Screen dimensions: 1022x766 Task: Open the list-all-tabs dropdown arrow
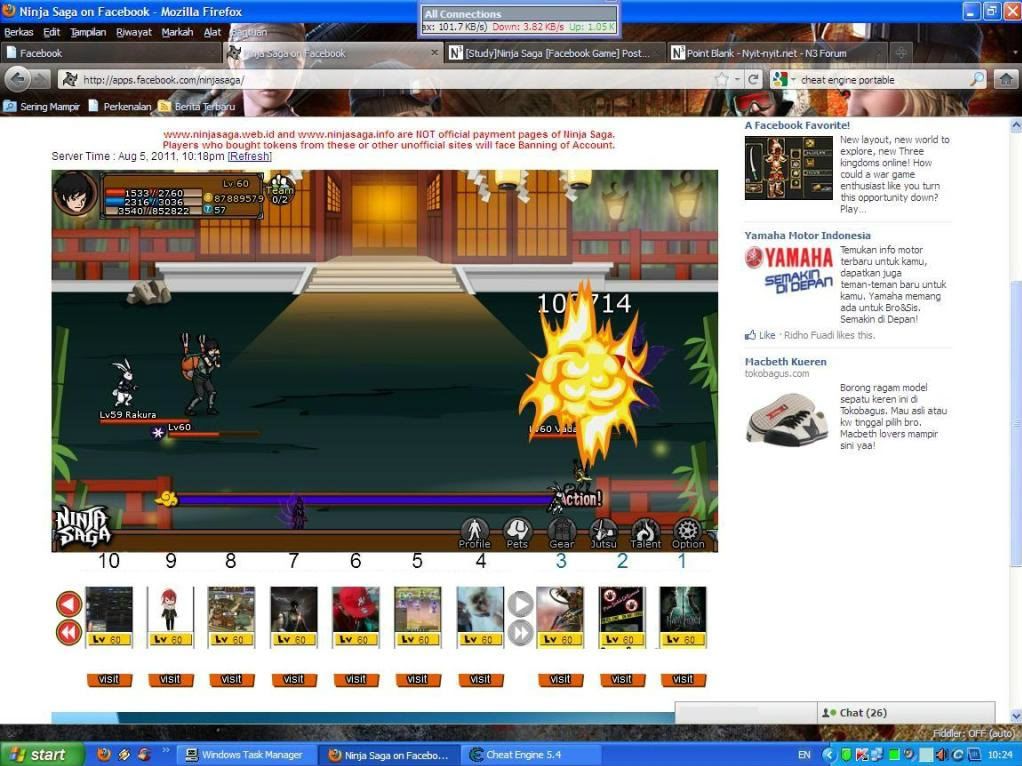[1015, 53]
